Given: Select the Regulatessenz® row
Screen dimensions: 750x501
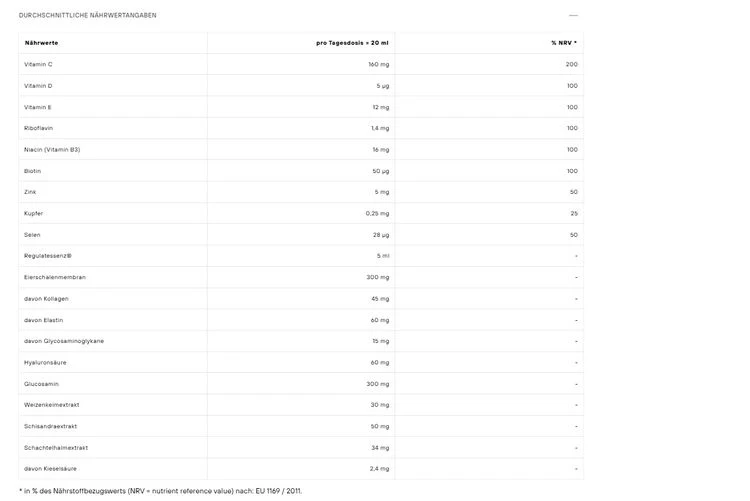Looking at the screenshot, I should [301, 256].
